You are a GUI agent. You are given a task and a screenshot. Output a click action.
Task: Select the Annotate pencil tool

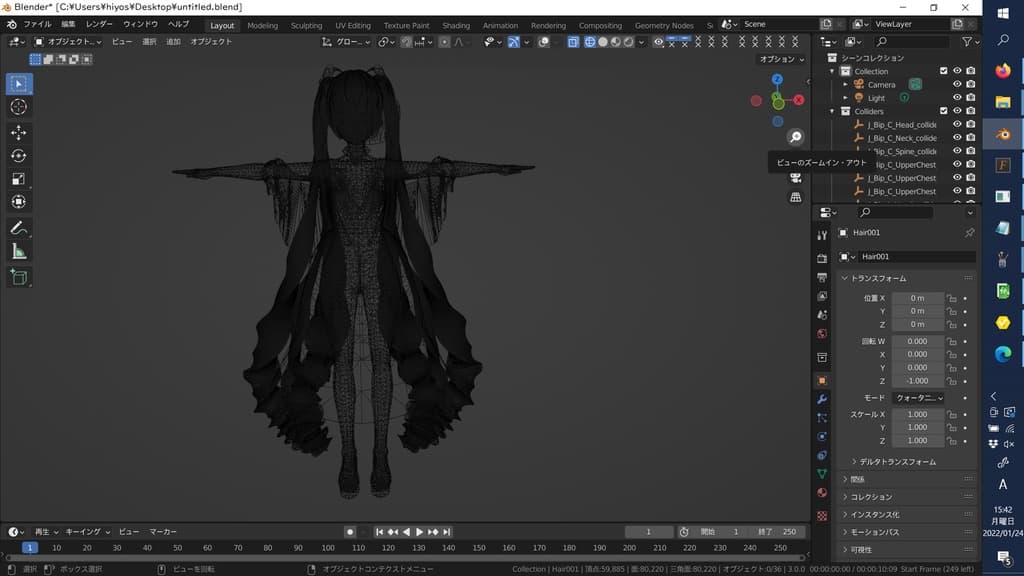point(19,228)
